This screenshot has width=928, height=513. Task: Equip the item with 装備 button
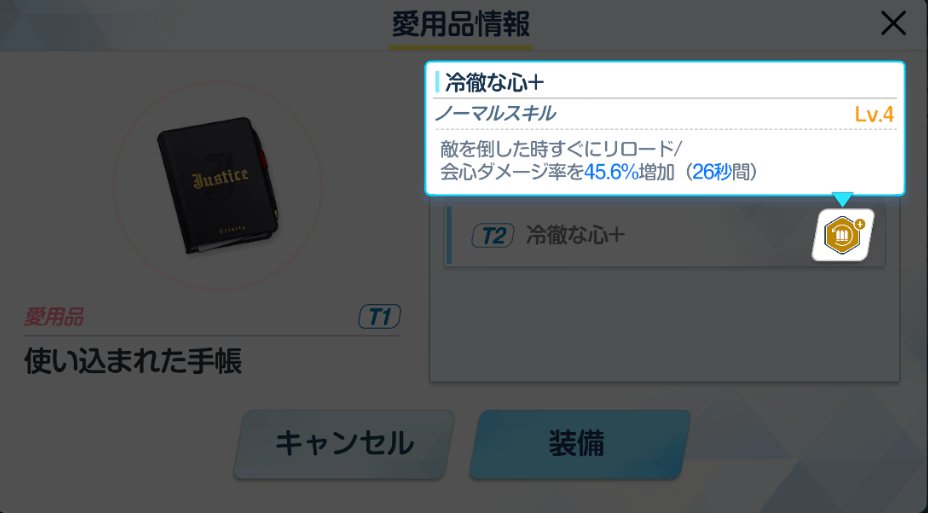click(x=580, y=444)
